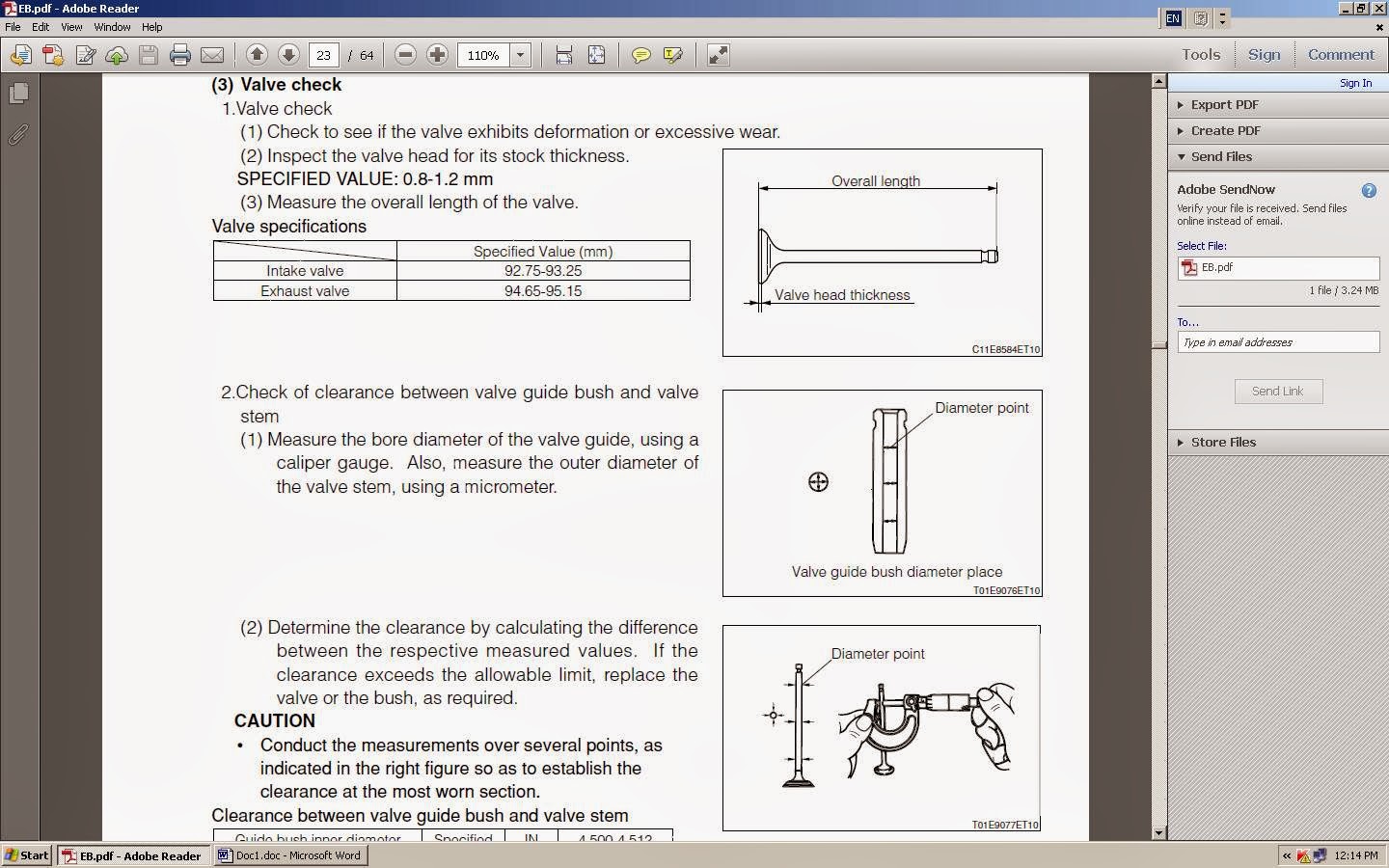
Task: Open the Sign pane
Action: [x=1264, y=55]
